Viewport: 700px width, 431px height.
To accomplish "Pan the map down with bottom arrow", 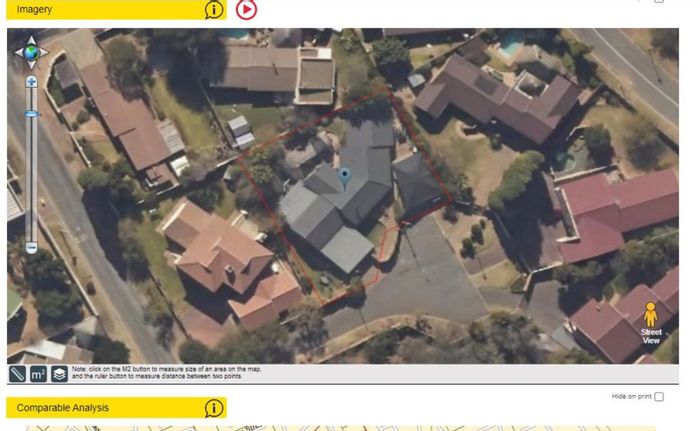I will tap(31, 65).
